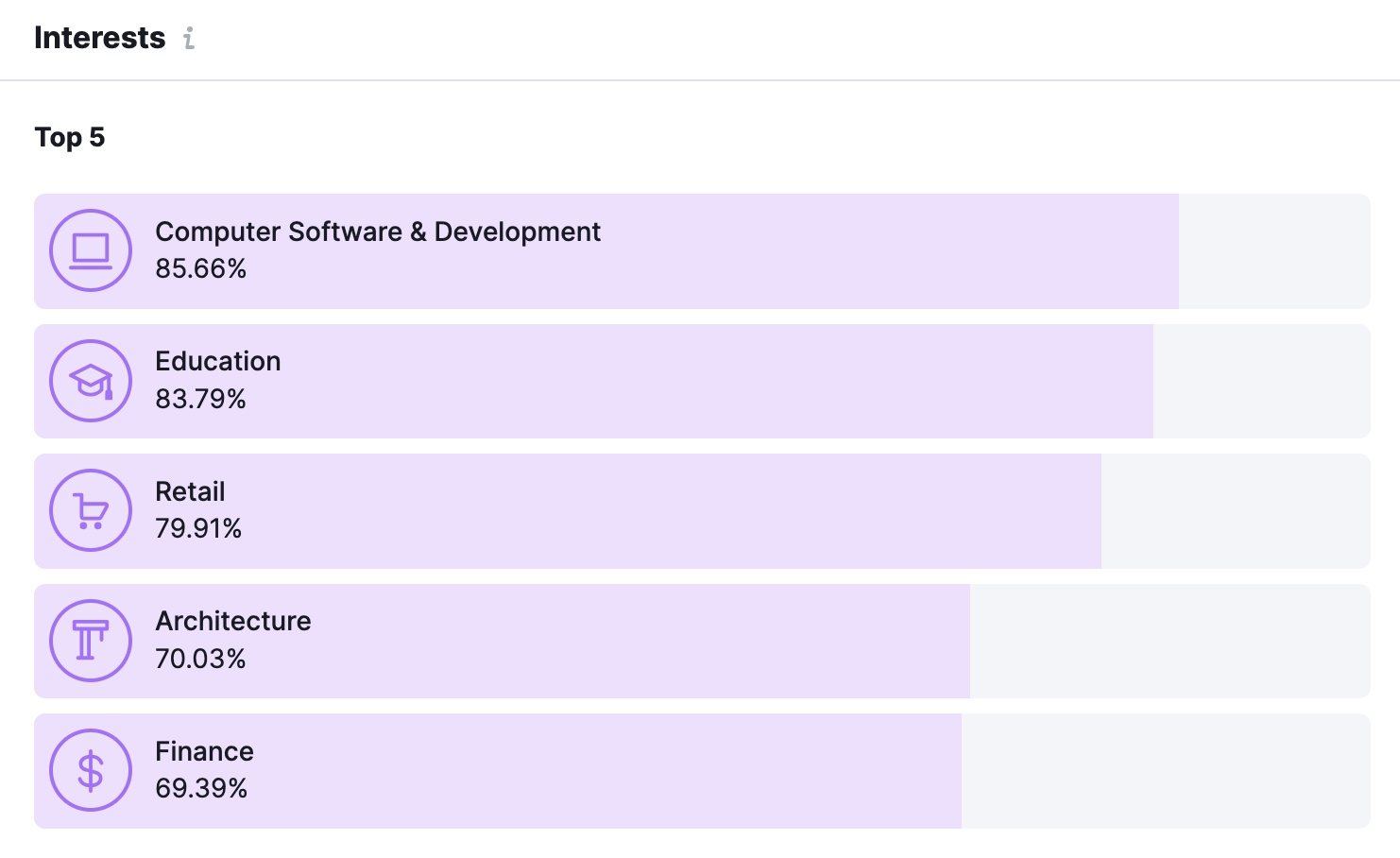Select the circled dollar symbol for Finance

click(x=91, y=770)
